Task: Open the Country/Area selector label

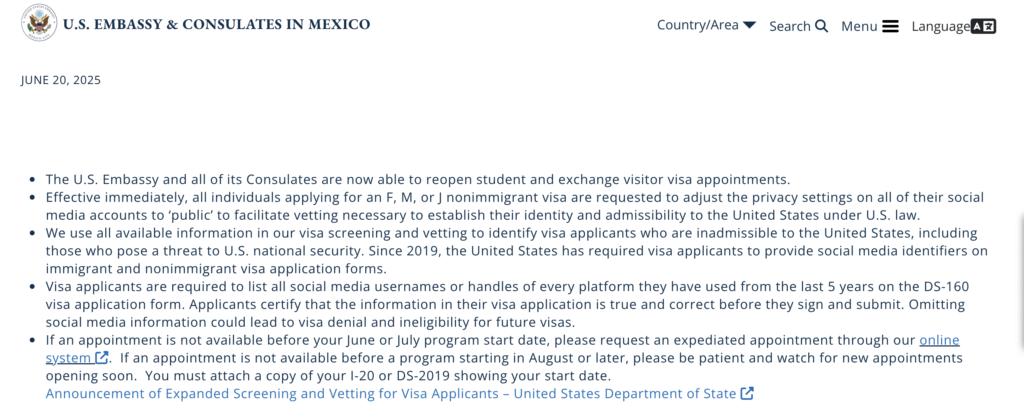Action: coord(697,25)
